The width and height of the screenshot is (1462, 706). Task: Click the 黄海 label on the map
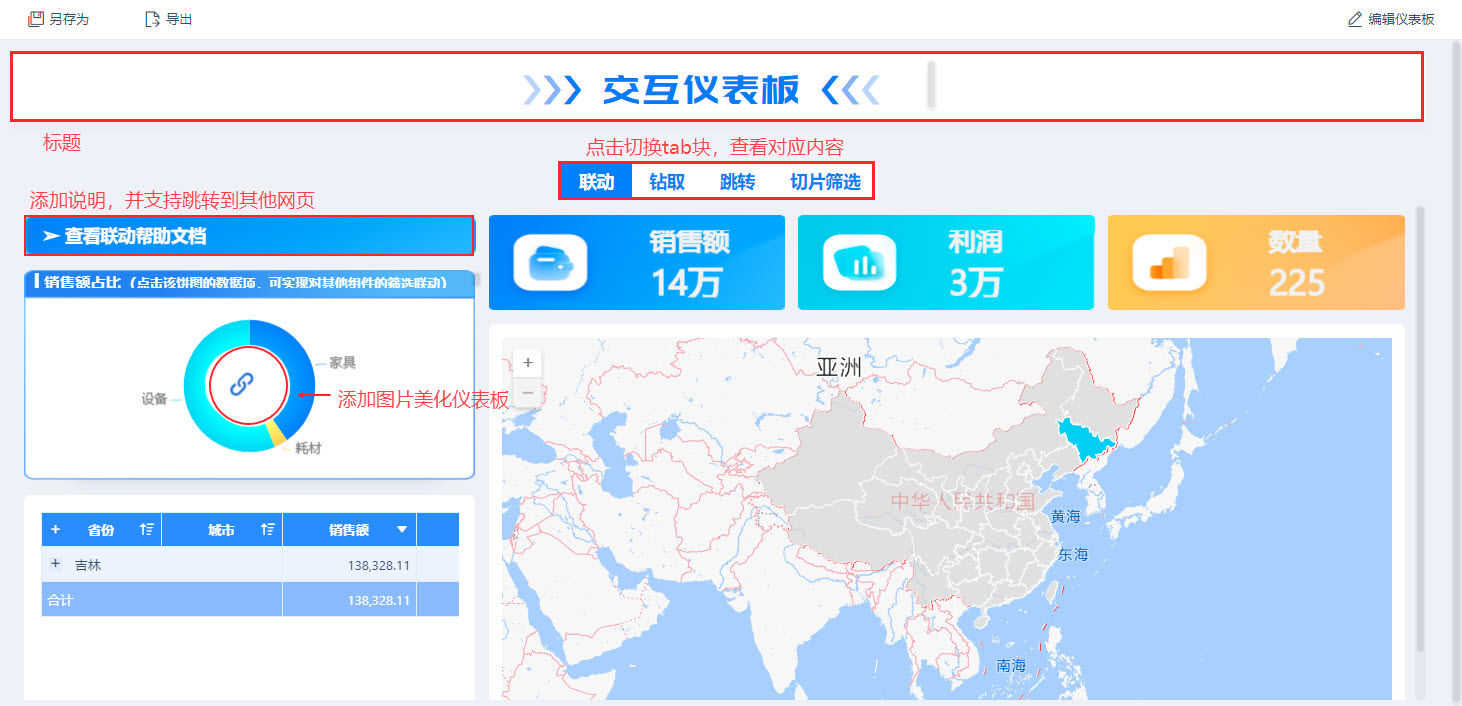(x=1066, y=517)
